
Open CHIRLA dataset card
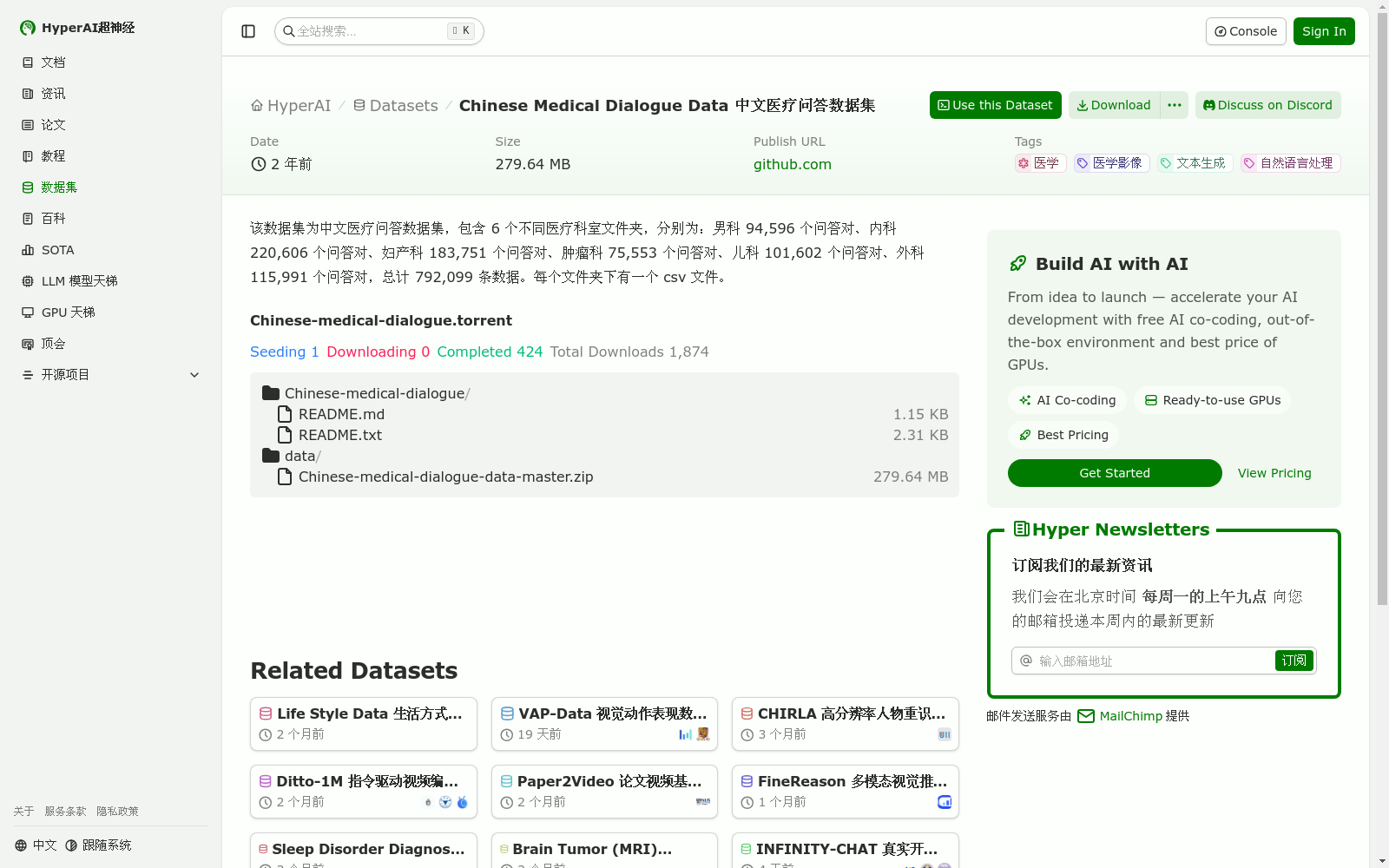pos(846,724)
